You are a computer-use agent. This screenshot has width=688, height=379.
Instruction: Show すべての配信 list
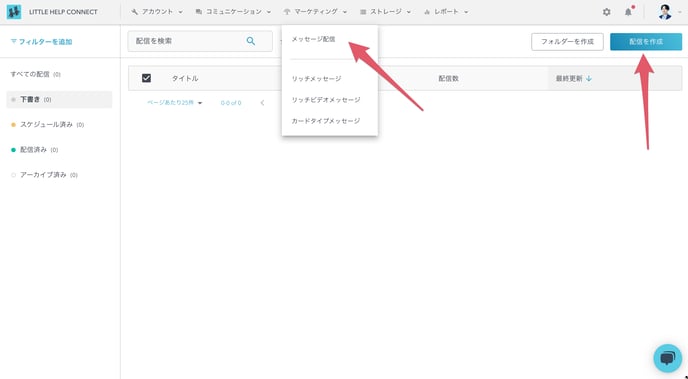point(36,75)
